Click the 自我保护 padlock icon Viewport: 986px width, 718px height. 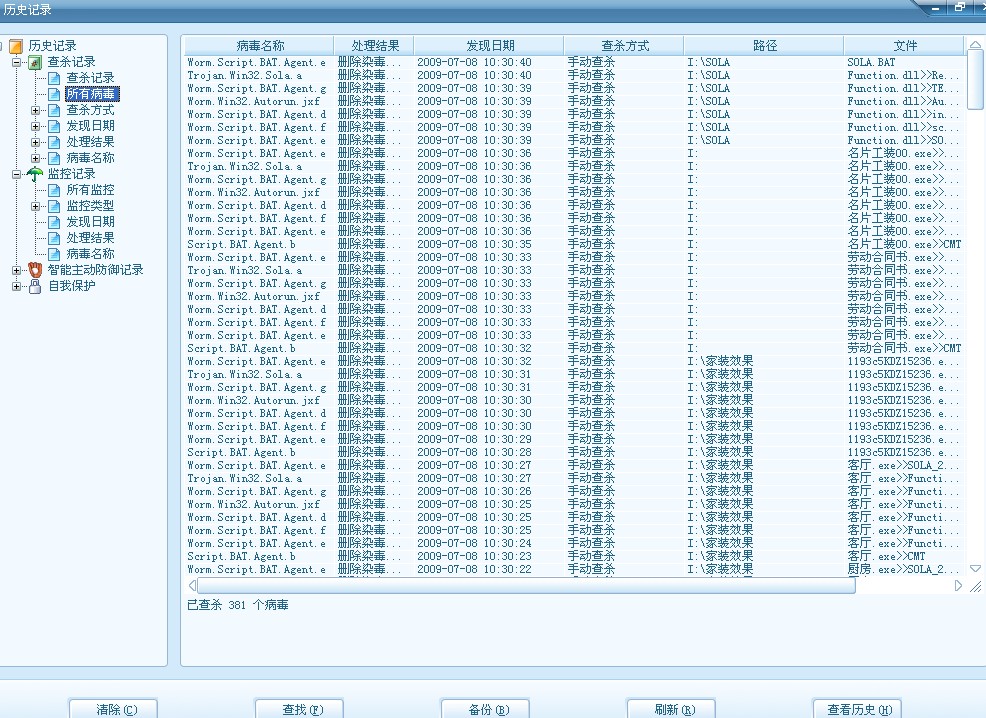(x=35, y=286)
